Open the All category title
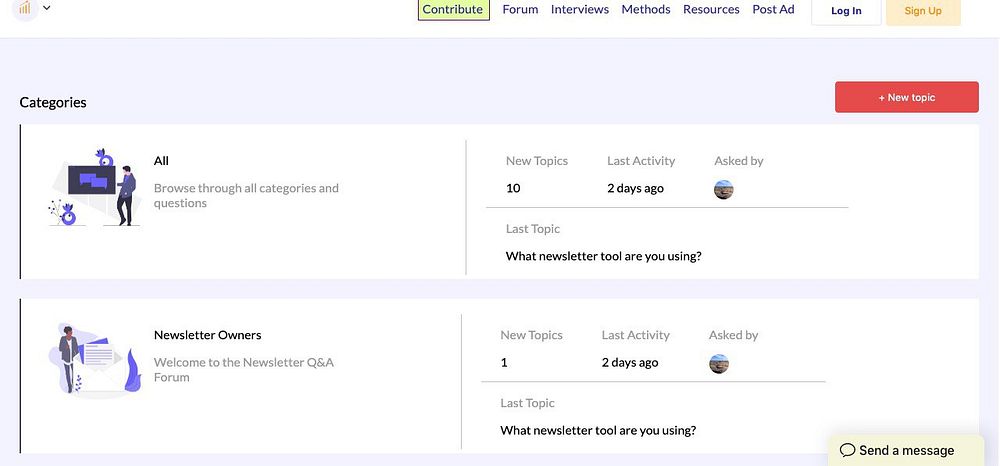Image resolution: width=1000 pixels, height=466 pixels. pyautogui.click(x=161, y=161)
